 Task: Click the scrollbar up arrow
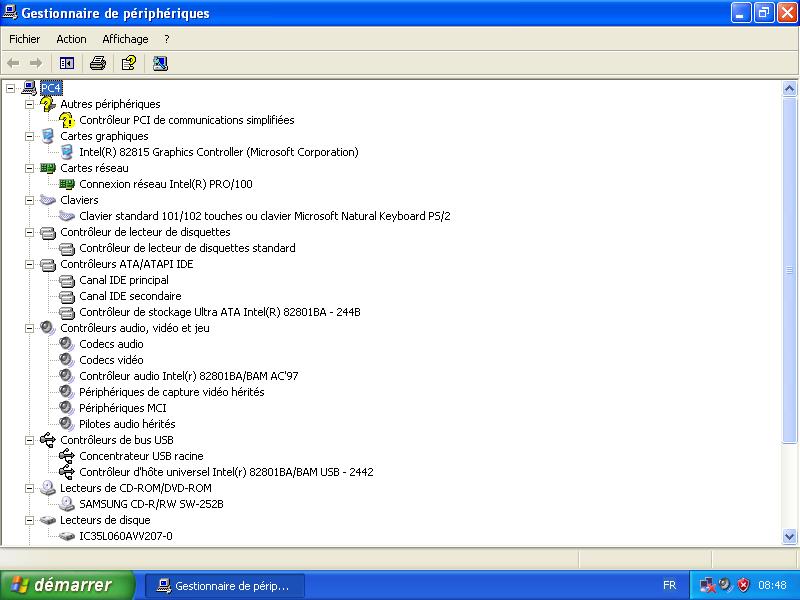click(789, 89)
